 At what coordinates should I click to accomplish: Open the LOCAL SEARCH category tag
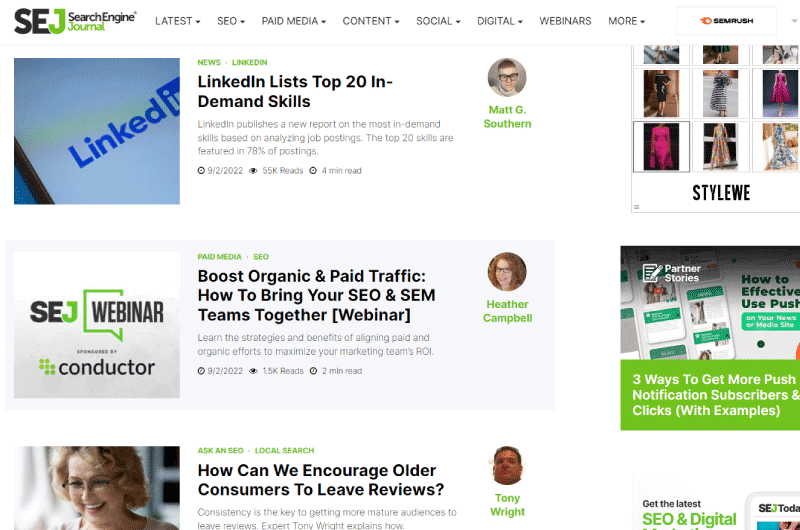point(284,450)
